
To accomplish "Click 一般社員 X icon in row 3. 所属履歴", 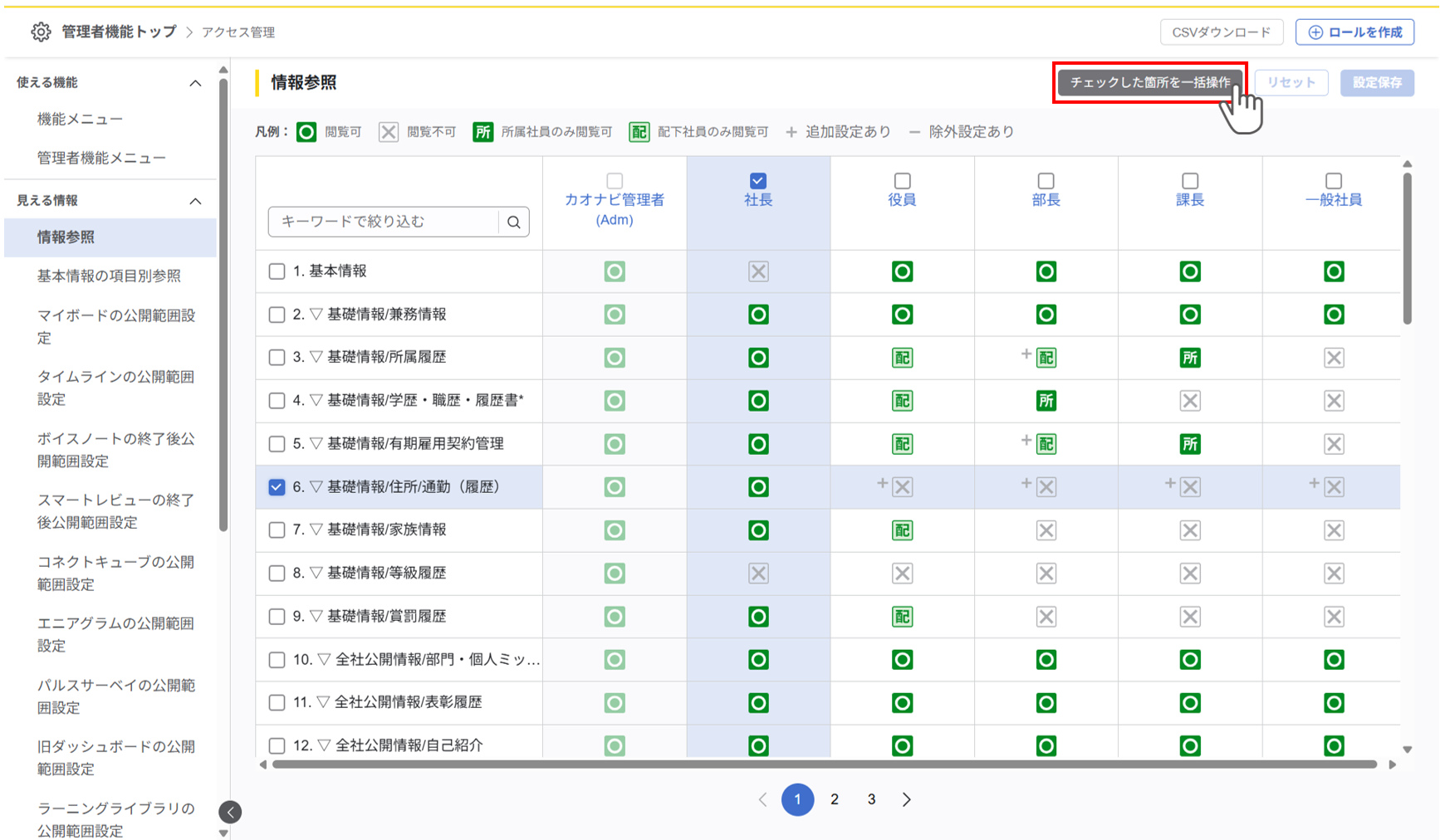I will click(x=1334, y=358).
